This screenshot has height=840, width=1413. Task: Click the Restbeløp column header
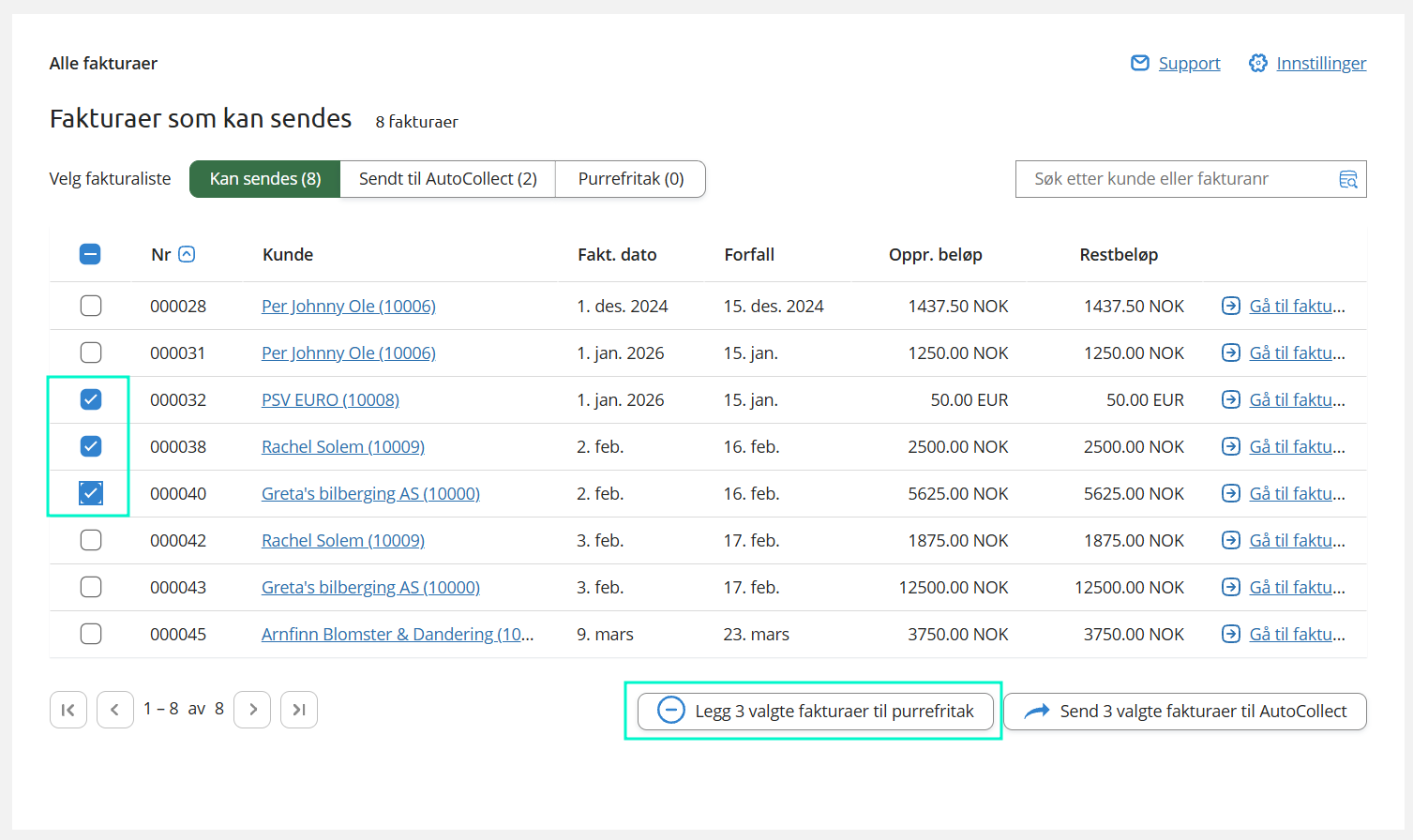click(x=1119, y=254)
